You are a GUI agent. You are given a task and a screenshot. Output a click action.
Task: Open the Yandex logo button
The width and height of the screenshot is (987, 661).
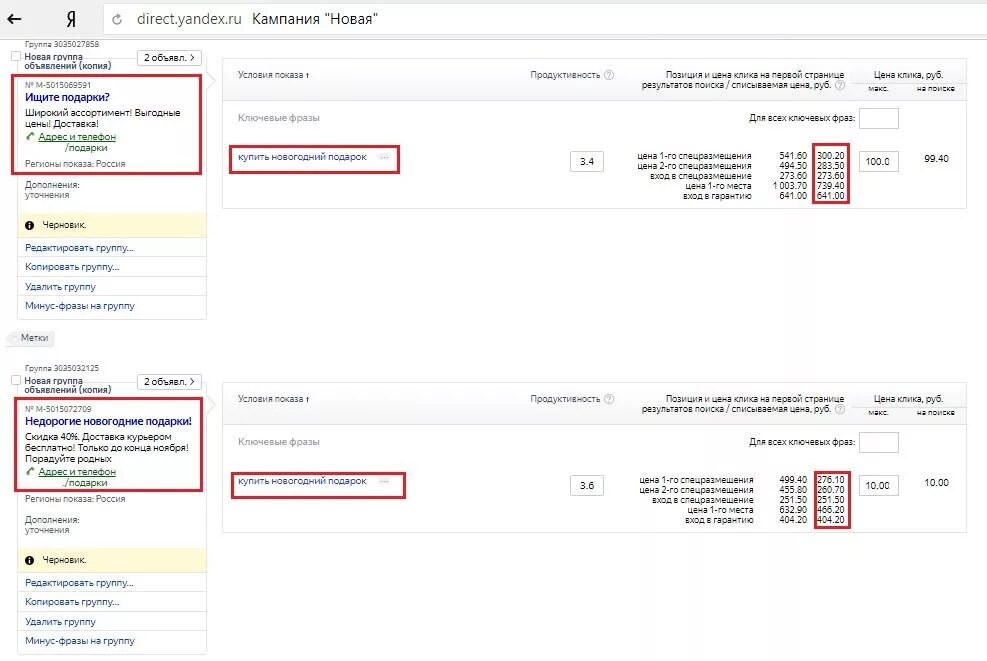[71, 19]
